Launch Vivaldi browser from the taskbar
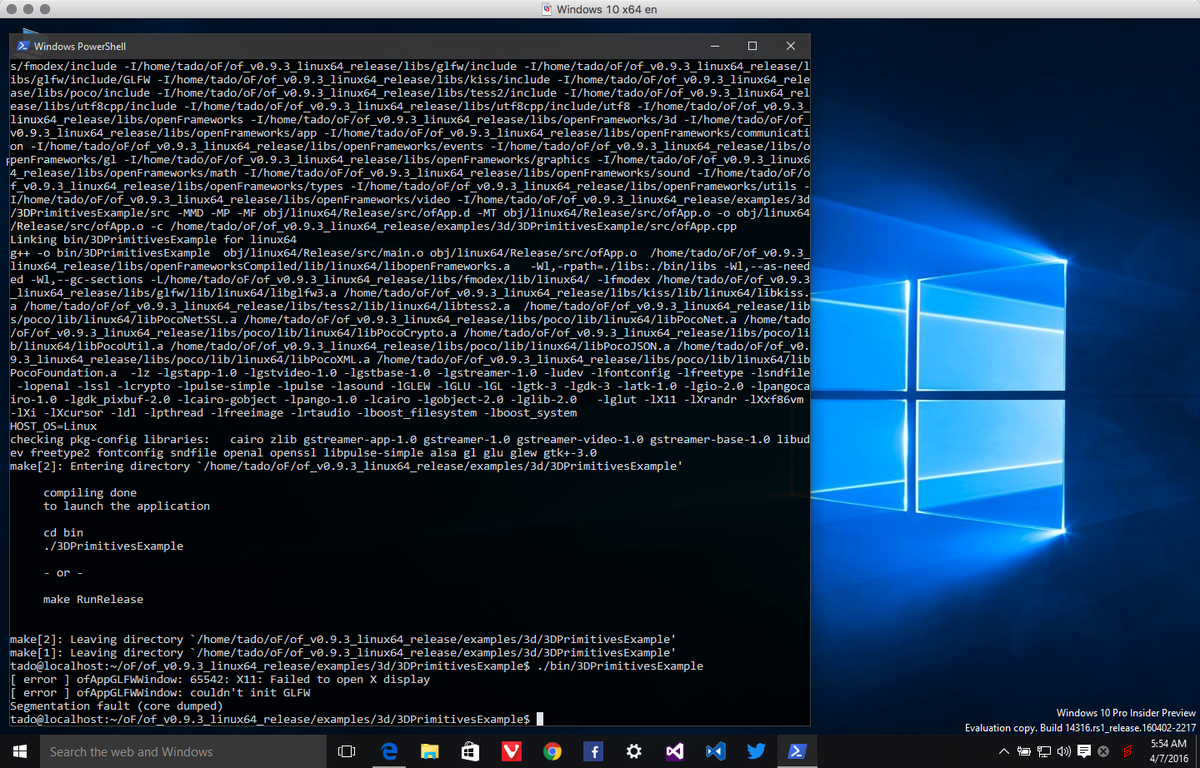Image resolution: width=1200 pixels, height=768 pixels. tap(511, 751)
